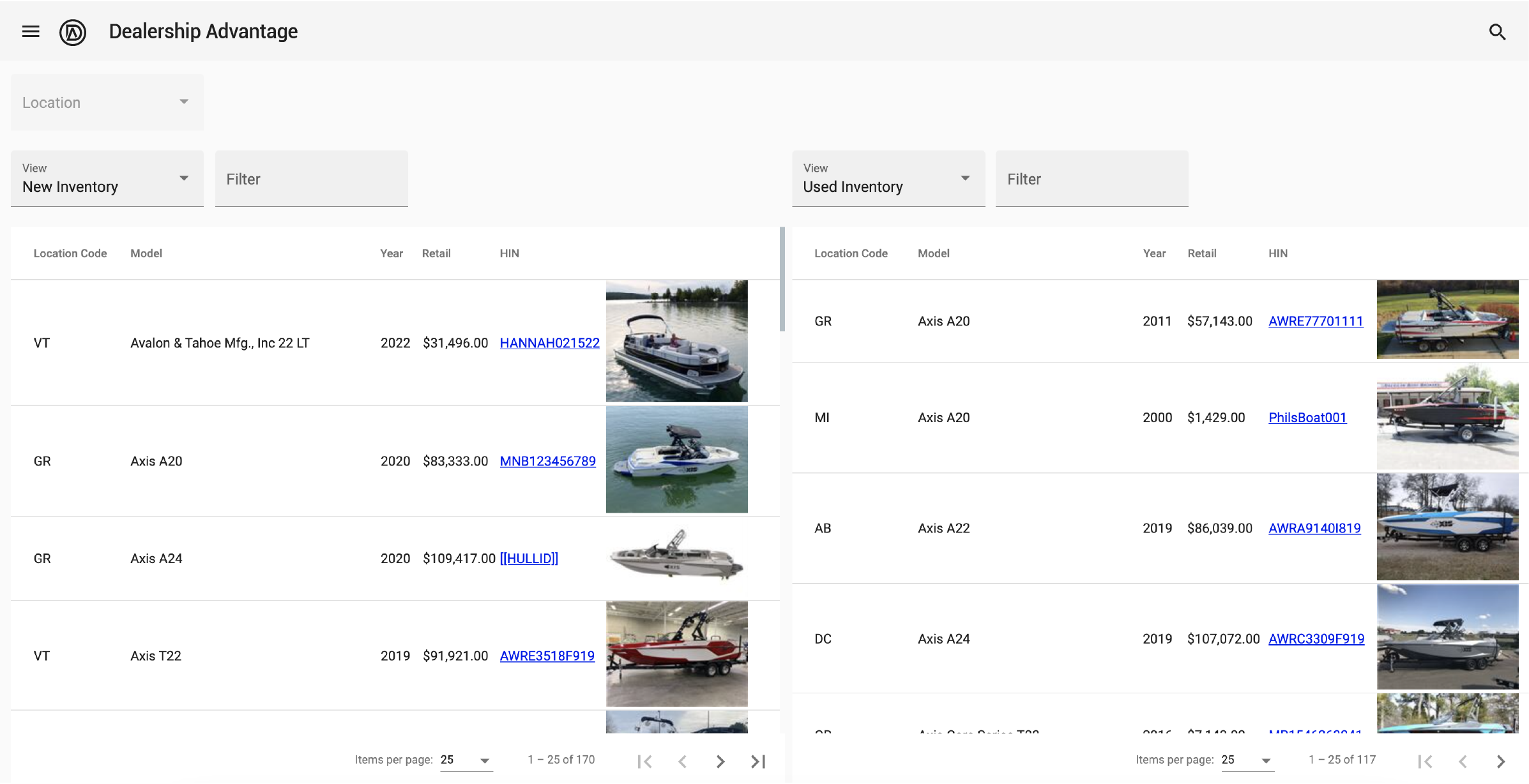Click HIN header in Used Inventory table
The height and width of the screenshot is (784, 1529).
pyautogui.click(x=1278, y=253)
